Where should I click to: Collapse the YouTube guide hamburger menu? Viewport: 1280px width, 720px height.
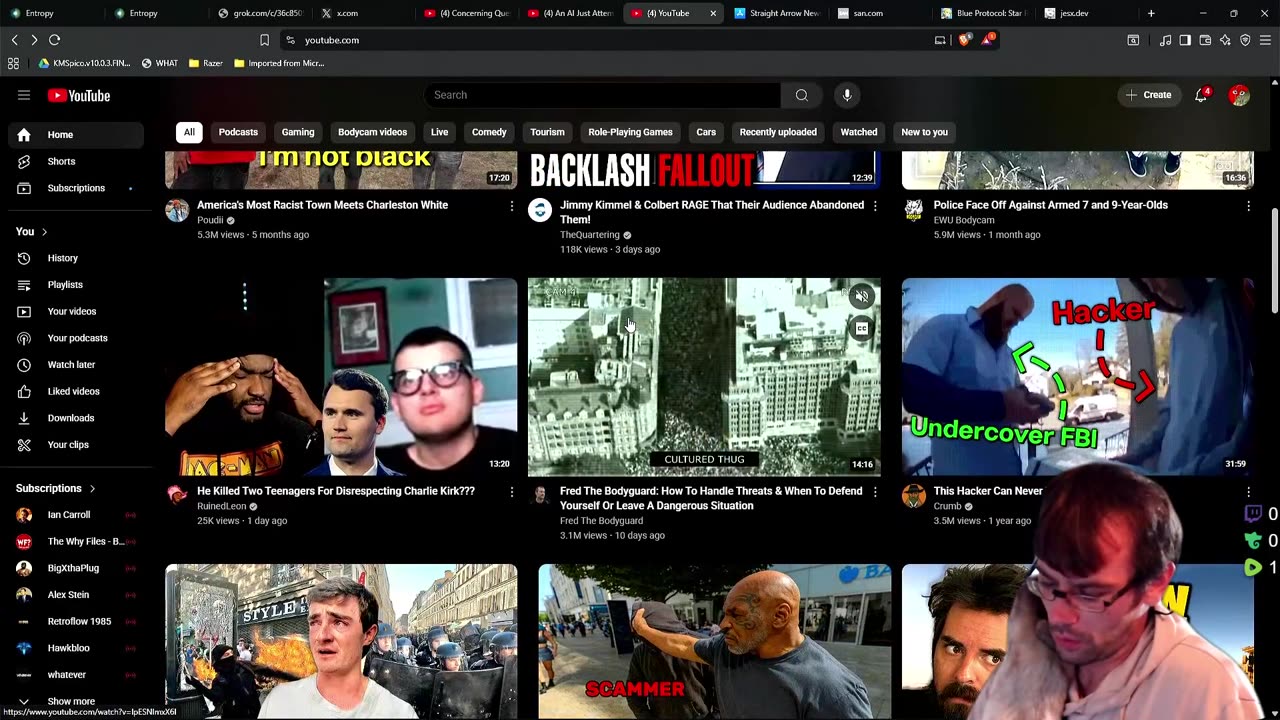pos(24,95)
